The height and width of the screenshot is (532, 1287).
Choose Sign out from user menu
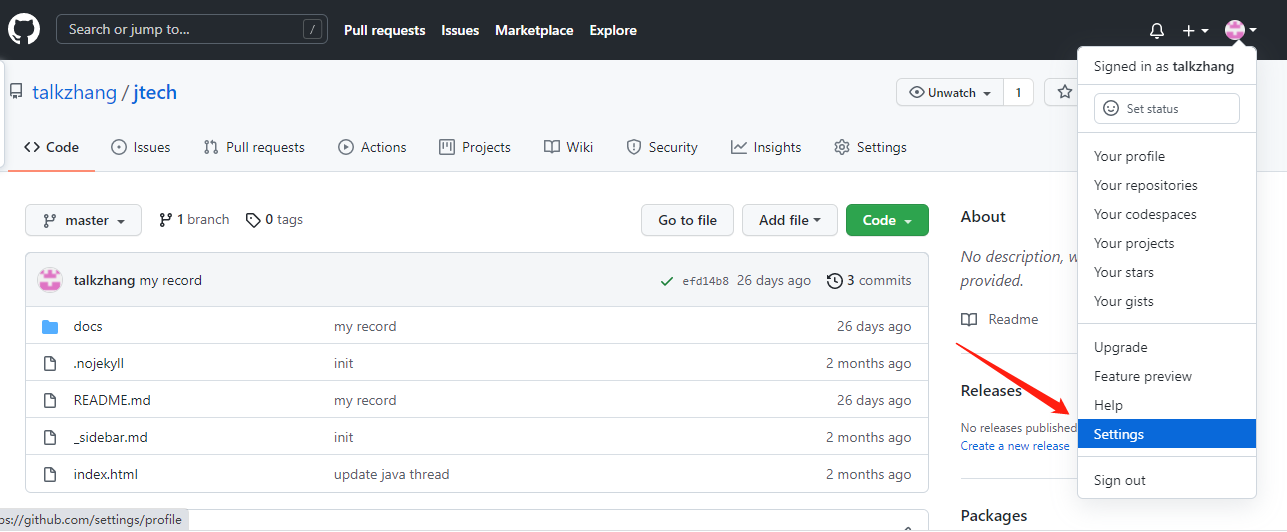pyautogui.click(x=1167, y=480)
